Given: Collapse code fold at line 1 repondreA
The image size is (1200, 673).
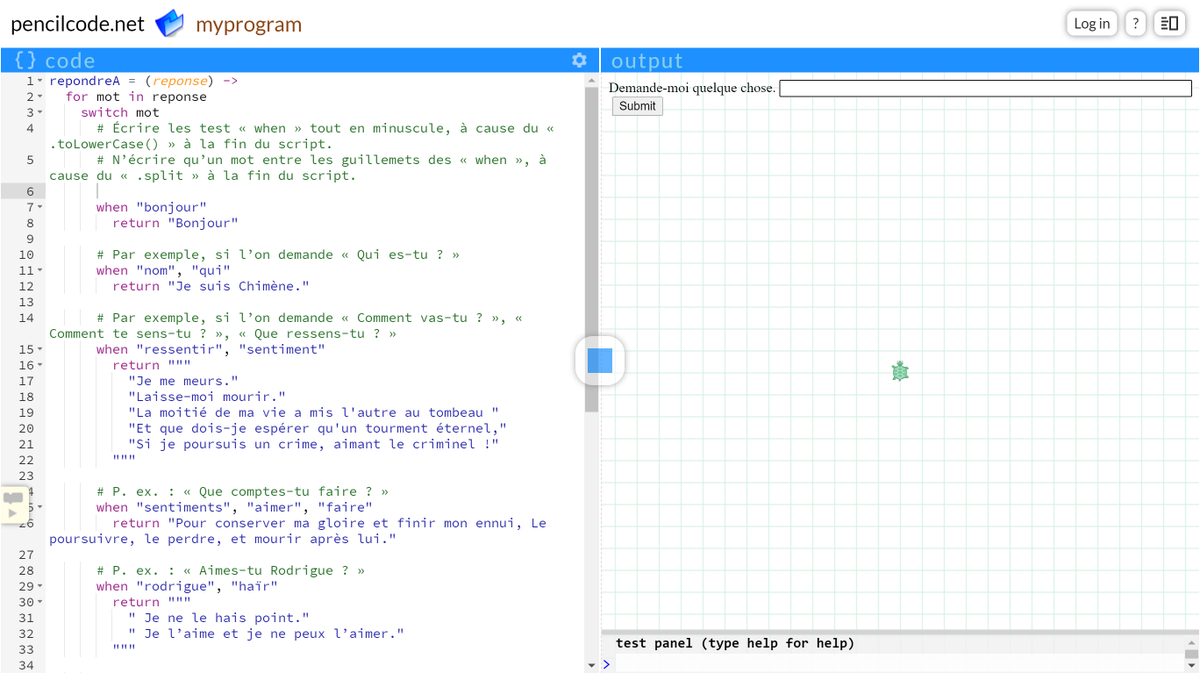Looking at the screenshot, I should tap(40, 81).
